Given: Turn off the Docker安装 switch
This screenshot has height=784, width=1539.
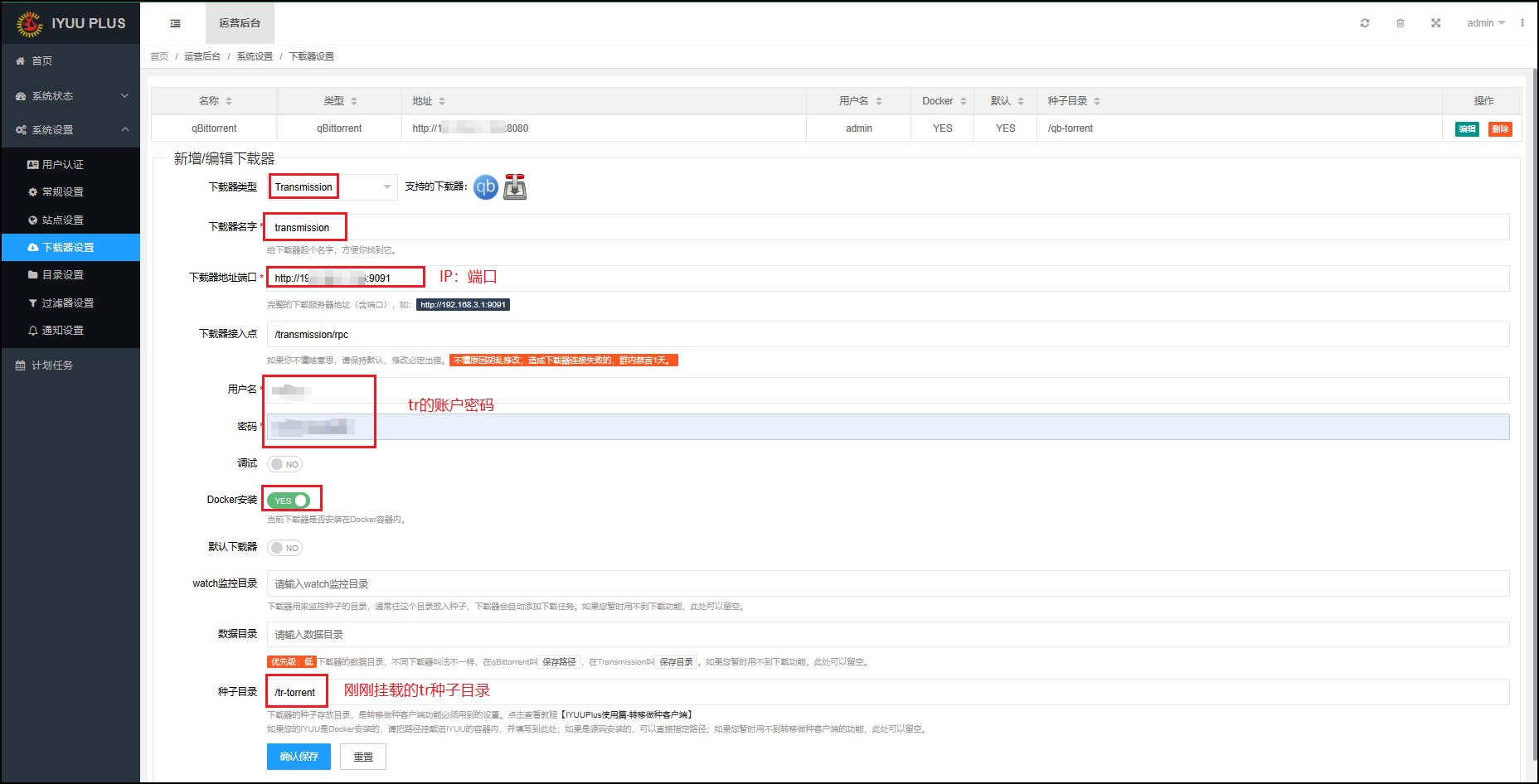Looking at the screenshot, I should [289, 501].
